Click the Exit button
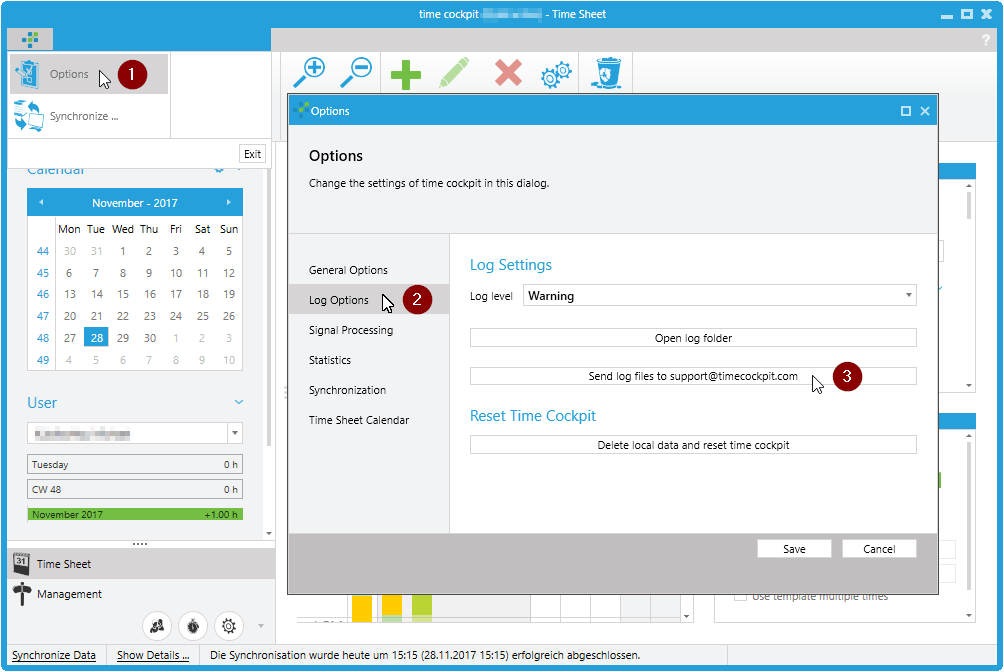 (252, 154)
